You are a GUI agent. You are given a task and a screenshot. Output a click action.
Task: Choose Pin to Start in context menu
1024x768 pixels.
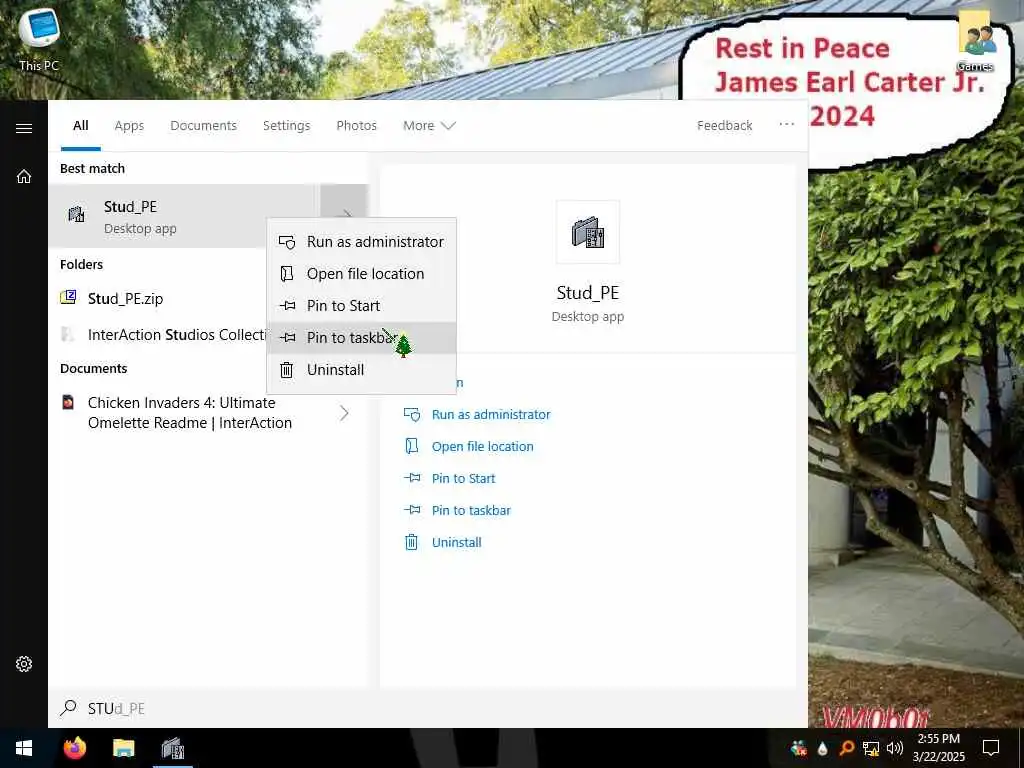pyautogui.click(x=361, y=306)
